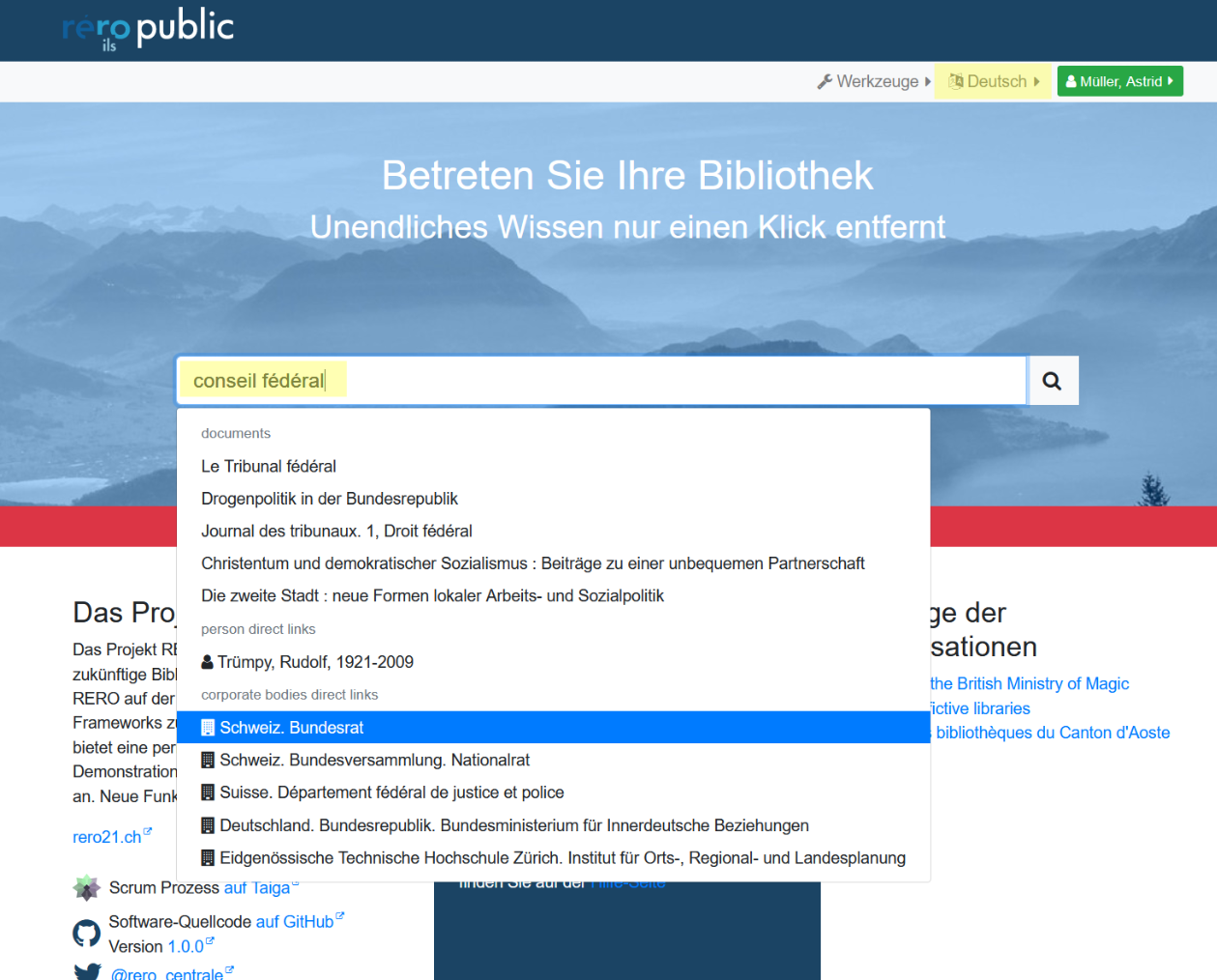Click the magnifying glass search button

coord(1052,381)
